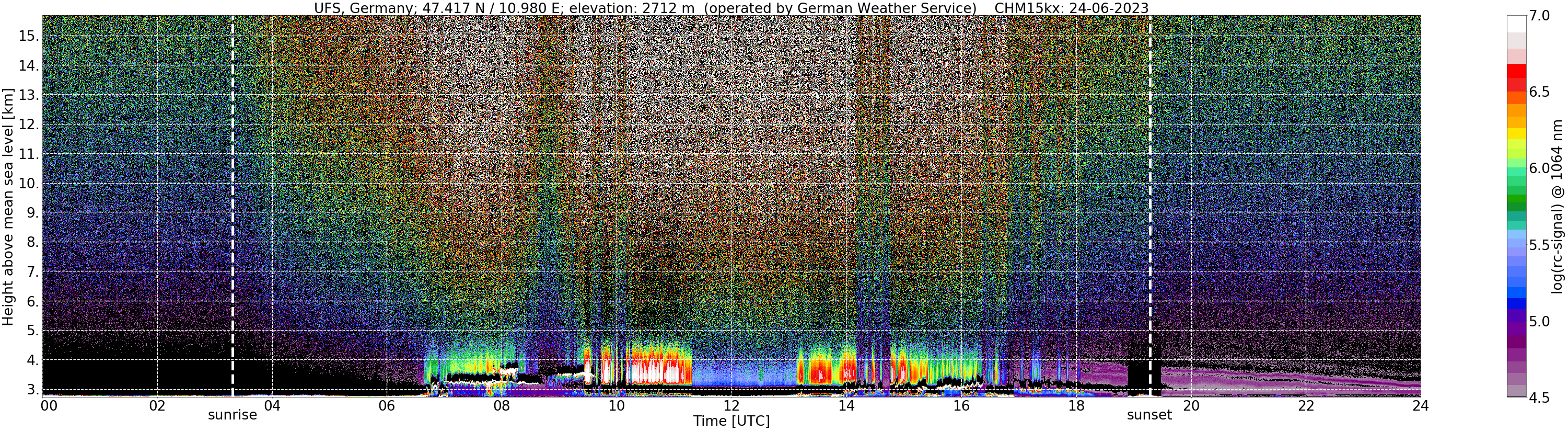Click the 'Time [UTC]' axis label

tap(731, 421)
